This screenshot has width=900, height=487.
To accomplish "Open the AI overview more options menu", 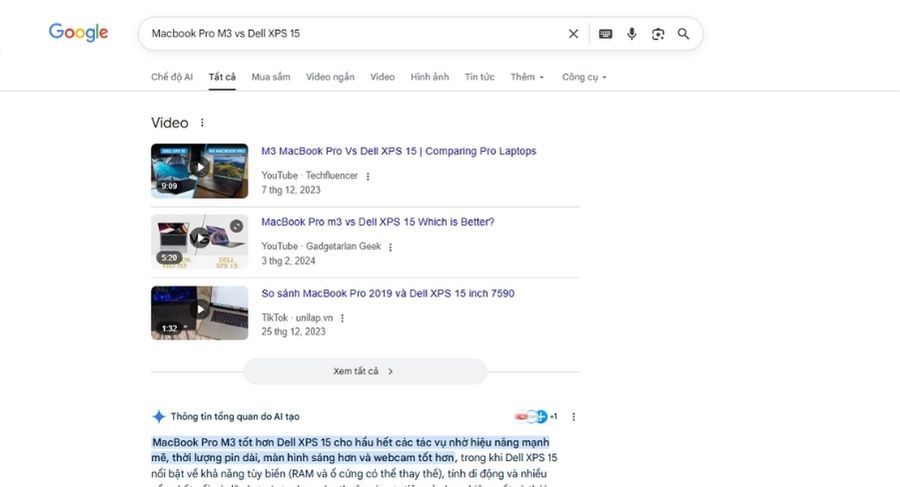I will click(573, 416).
